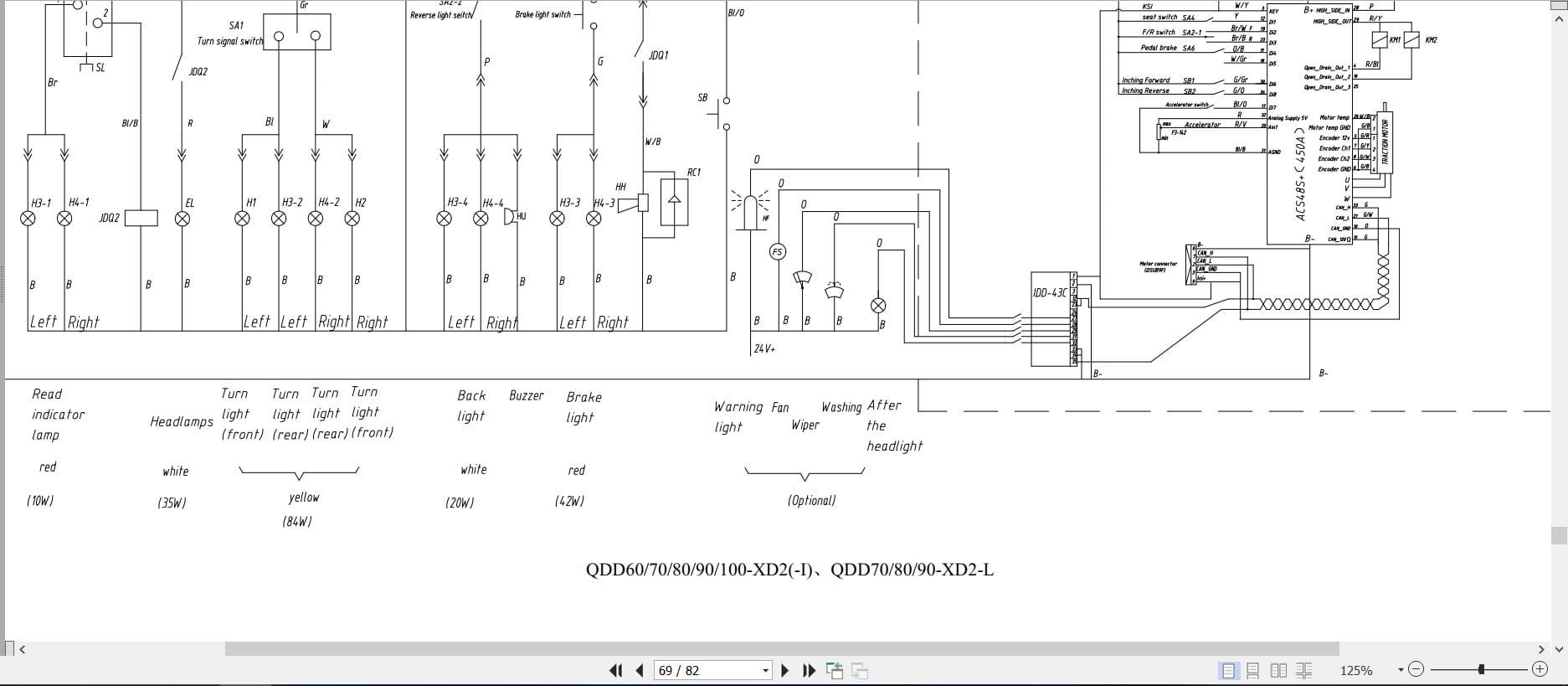Click the "(Optional)" label
This screenshot has height=686, width=1568.
(811, 501)
